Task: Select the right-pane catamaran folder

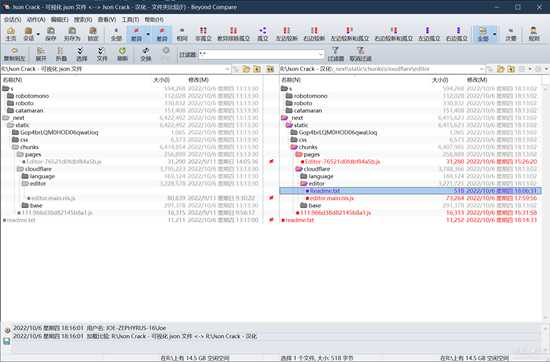Action: tap(308, 110)
